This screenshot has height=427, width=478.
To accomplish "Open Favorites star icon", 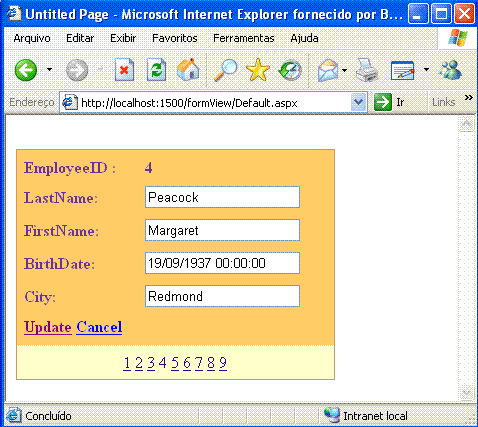I will pos(258,70).
